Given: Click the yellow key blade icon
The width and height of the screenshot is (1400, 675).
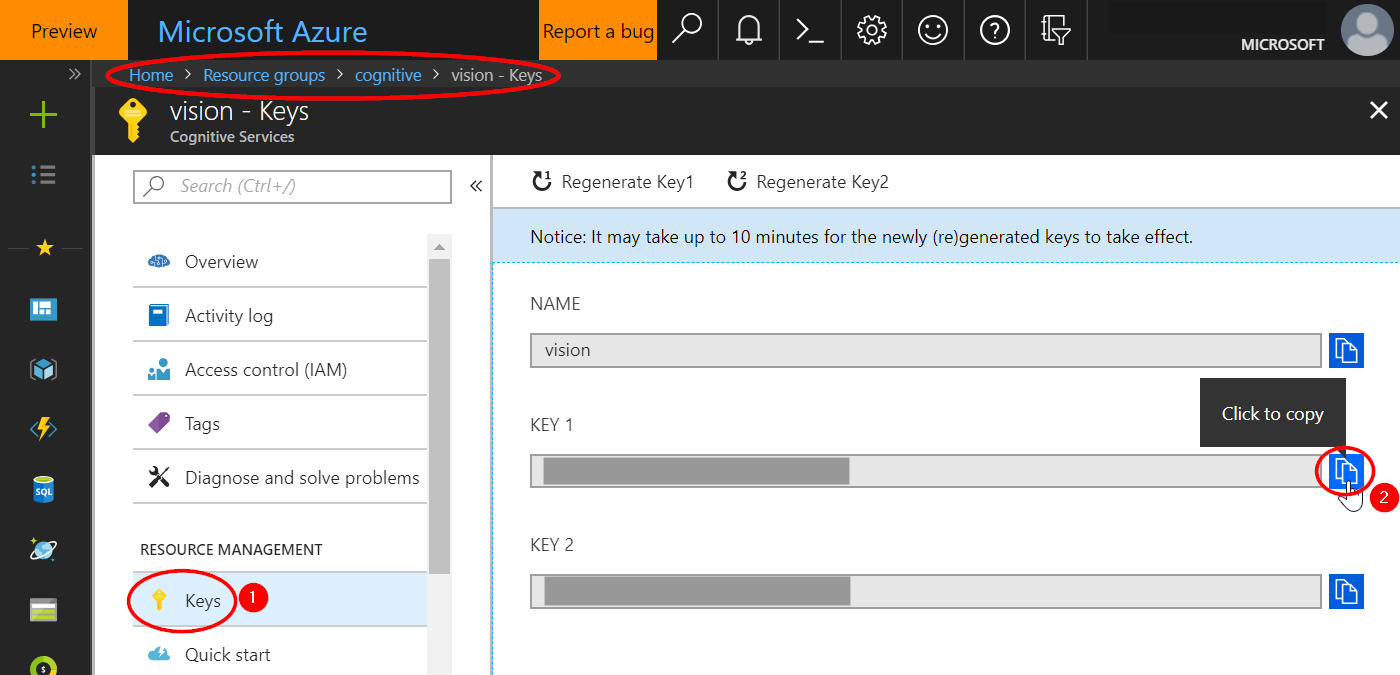Looking at the screenshot, I should pyautogui.click(x=132, y=119).
